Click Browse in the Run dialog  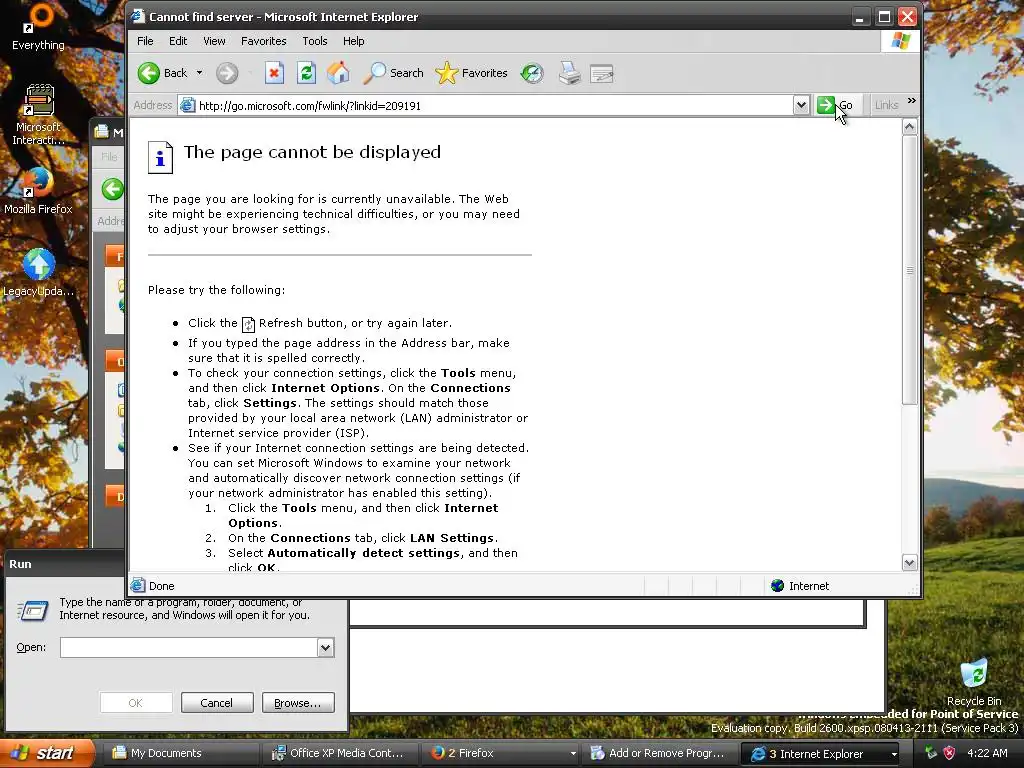click(298, 703)
